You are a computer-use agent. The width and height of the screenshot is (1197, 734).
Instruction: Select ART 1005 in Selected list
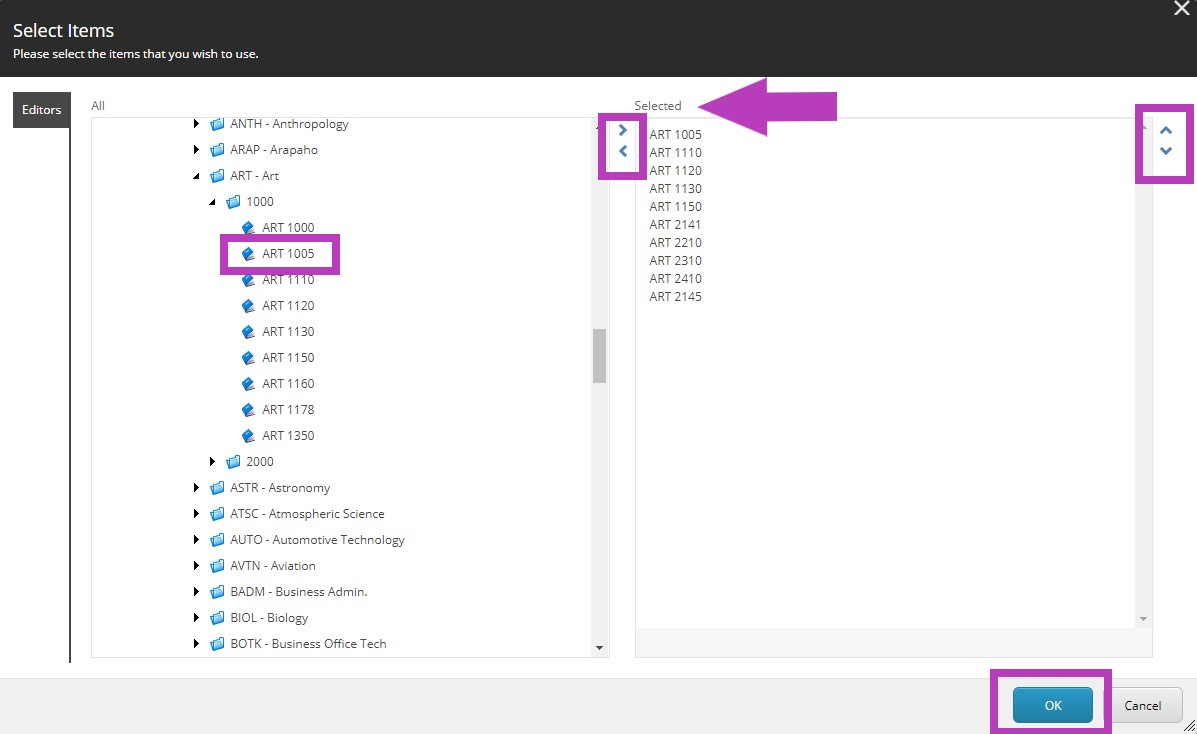(x=676, y=134)
